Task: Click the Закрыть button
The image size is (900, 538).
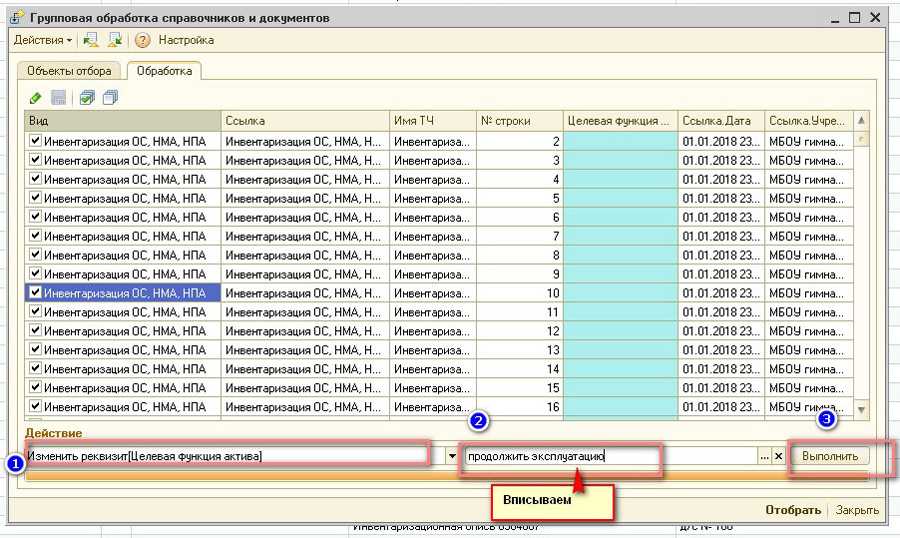Action: coord(857,510)
